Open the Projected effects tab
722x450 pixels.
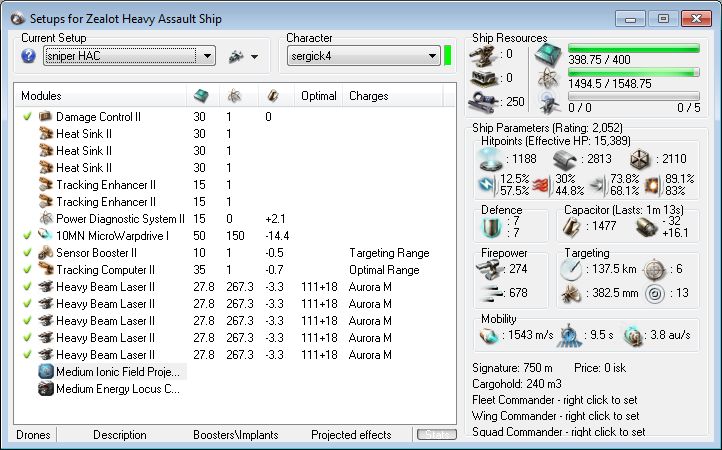coord(351,435)
